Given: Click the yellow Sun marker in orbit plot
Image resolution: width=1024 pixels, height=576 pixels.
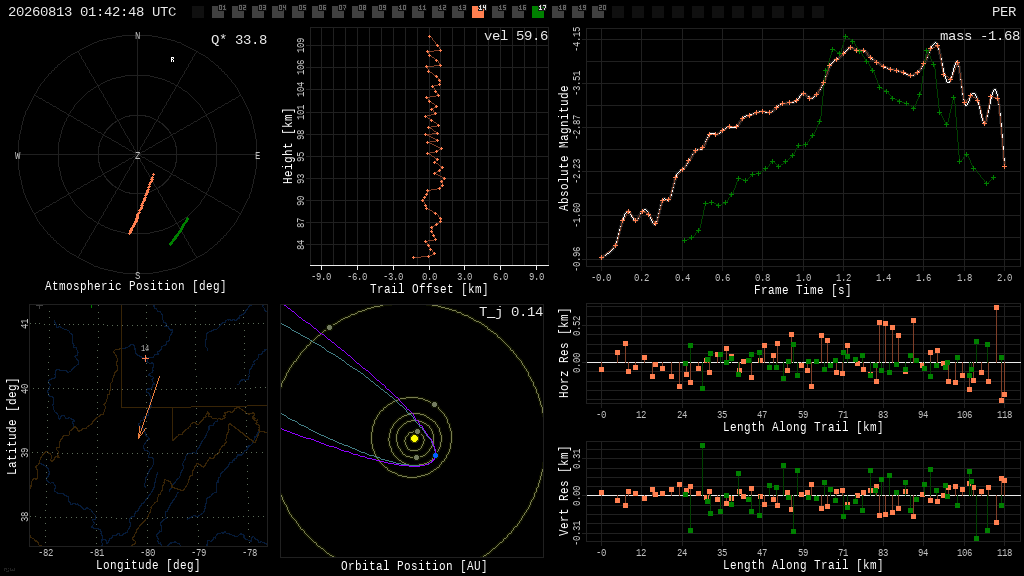Looking at the screenshot, I should (x=414, y=438).
